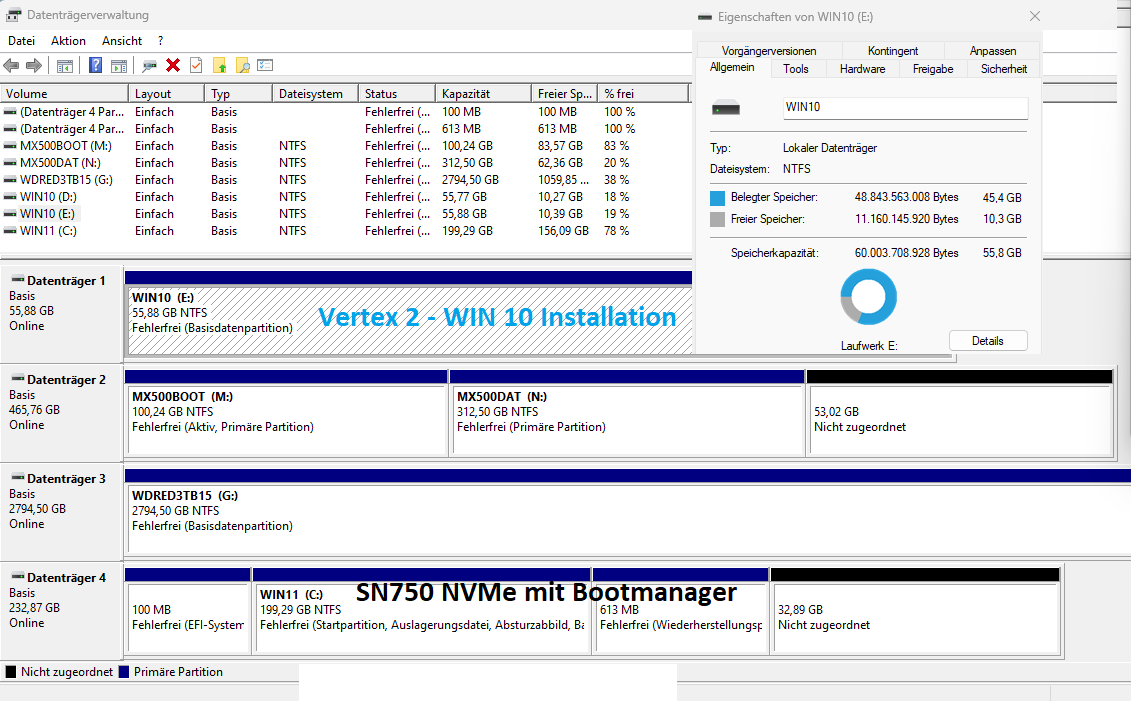This screenshot has width=1131, height=701.
Task: Click the drive icon of MX500DAT (N:) row
Action: click(x=10, y=163)
